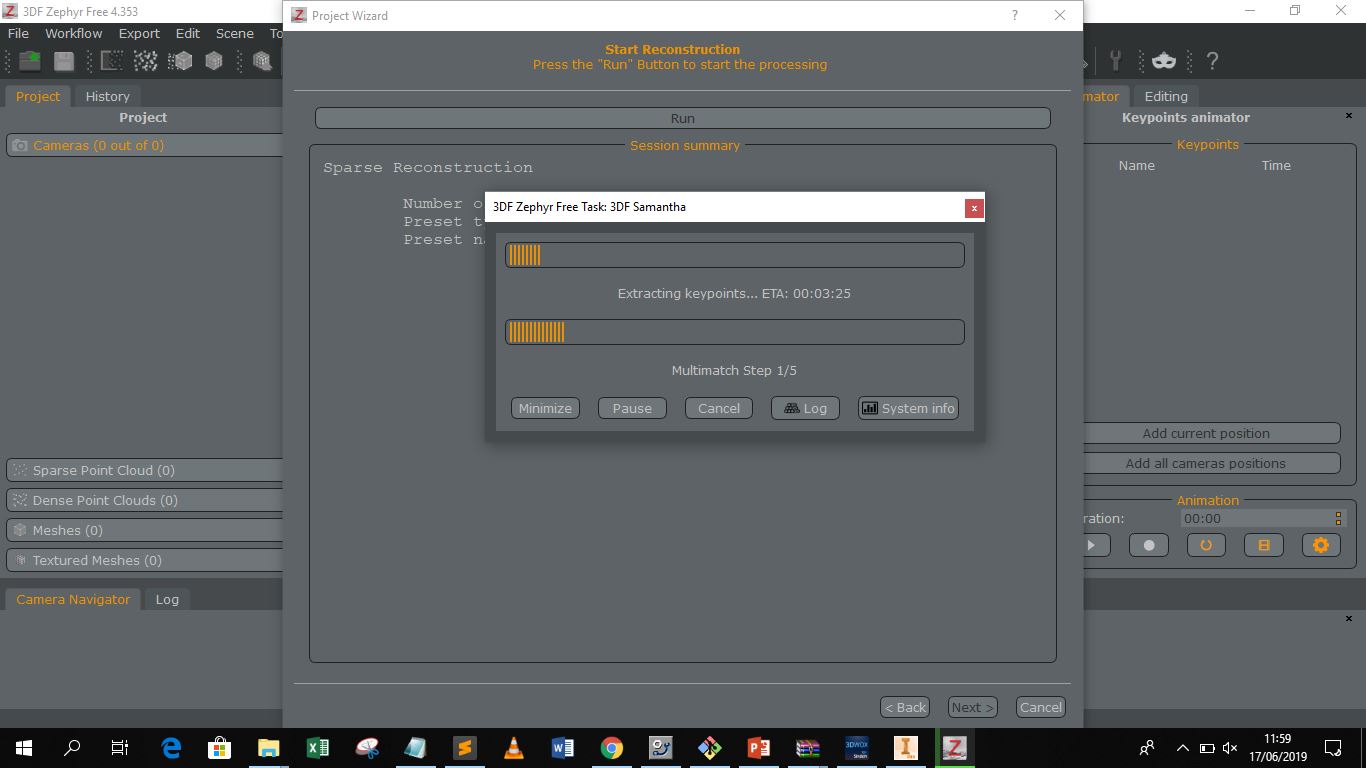Viewport: 1366px width, 768px height.
Task: Close the Camera Navigator bottom panel
Action: point(1349,618)
